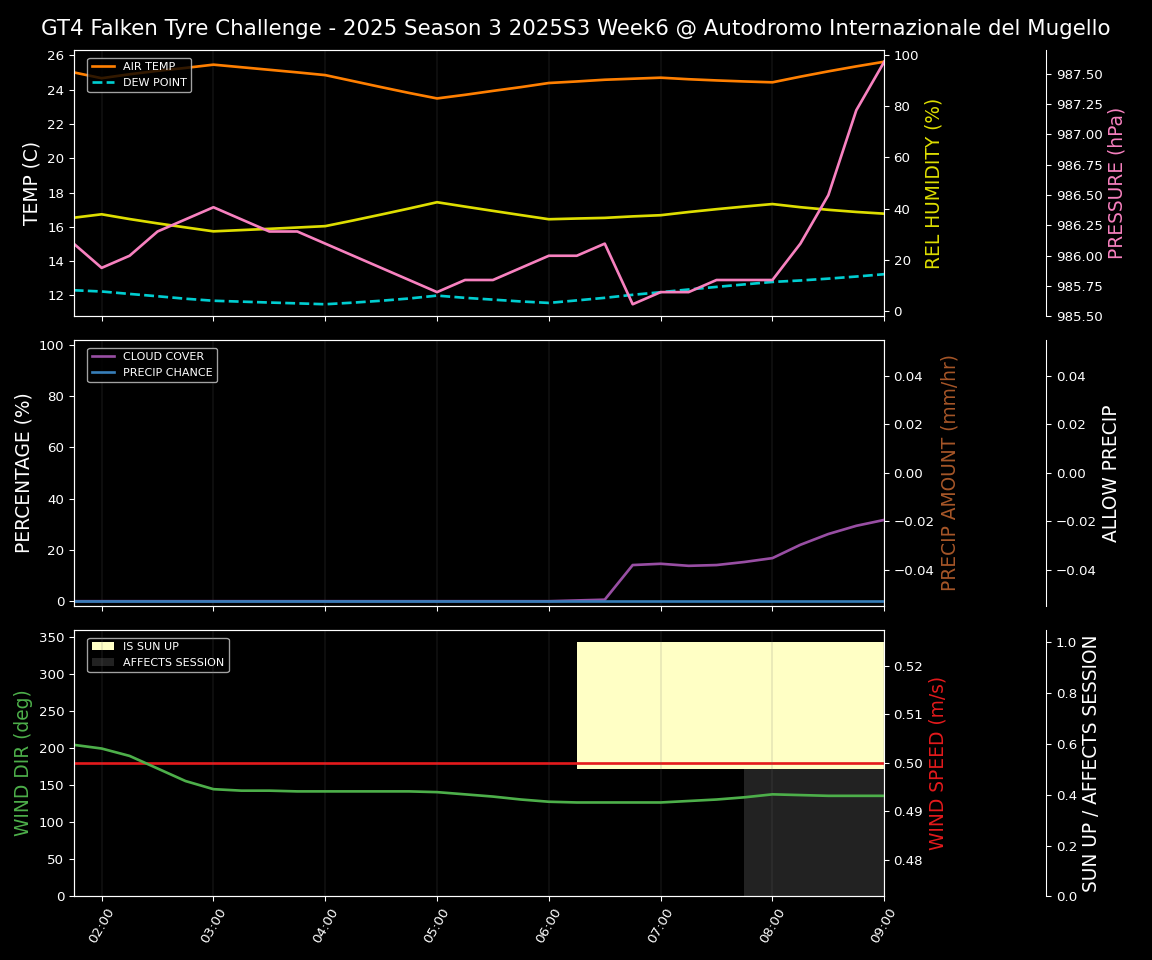Click the SUN UP / AFFECTS SESSION axis label
Screen dimensions: 1152x960
(1090, 764)
